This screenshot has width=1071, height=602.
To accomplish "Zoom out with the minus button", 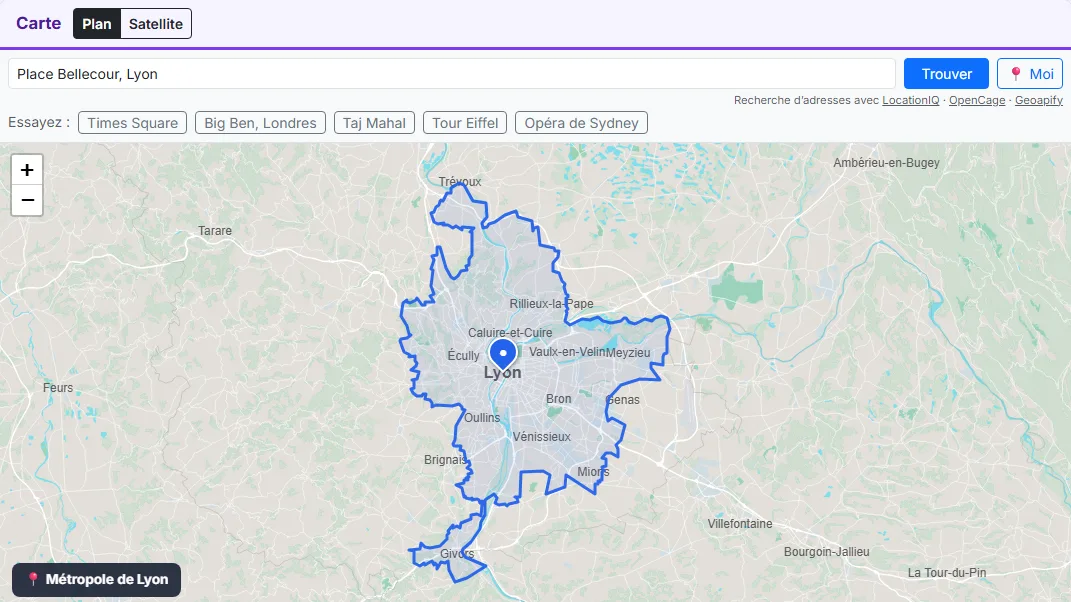I will tap(27, 200).
